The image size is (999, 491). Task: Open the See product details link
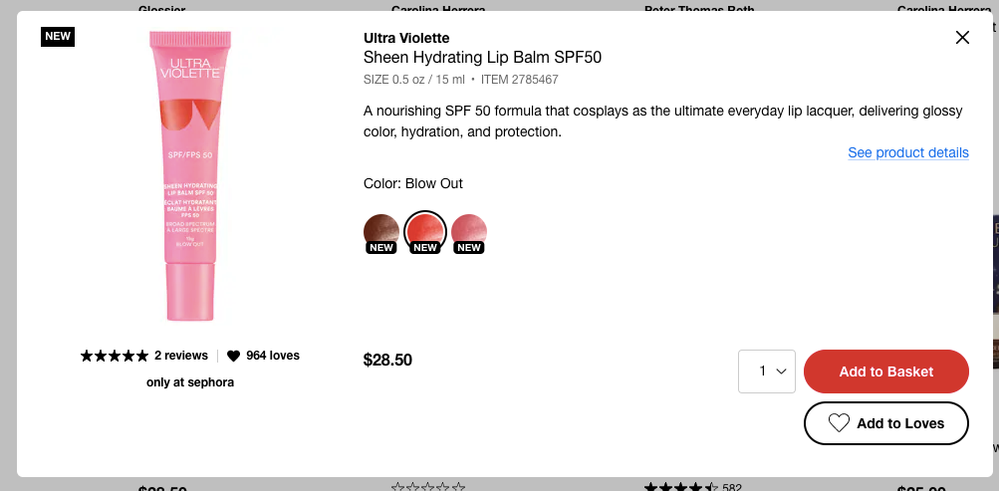tap(908, 153)
